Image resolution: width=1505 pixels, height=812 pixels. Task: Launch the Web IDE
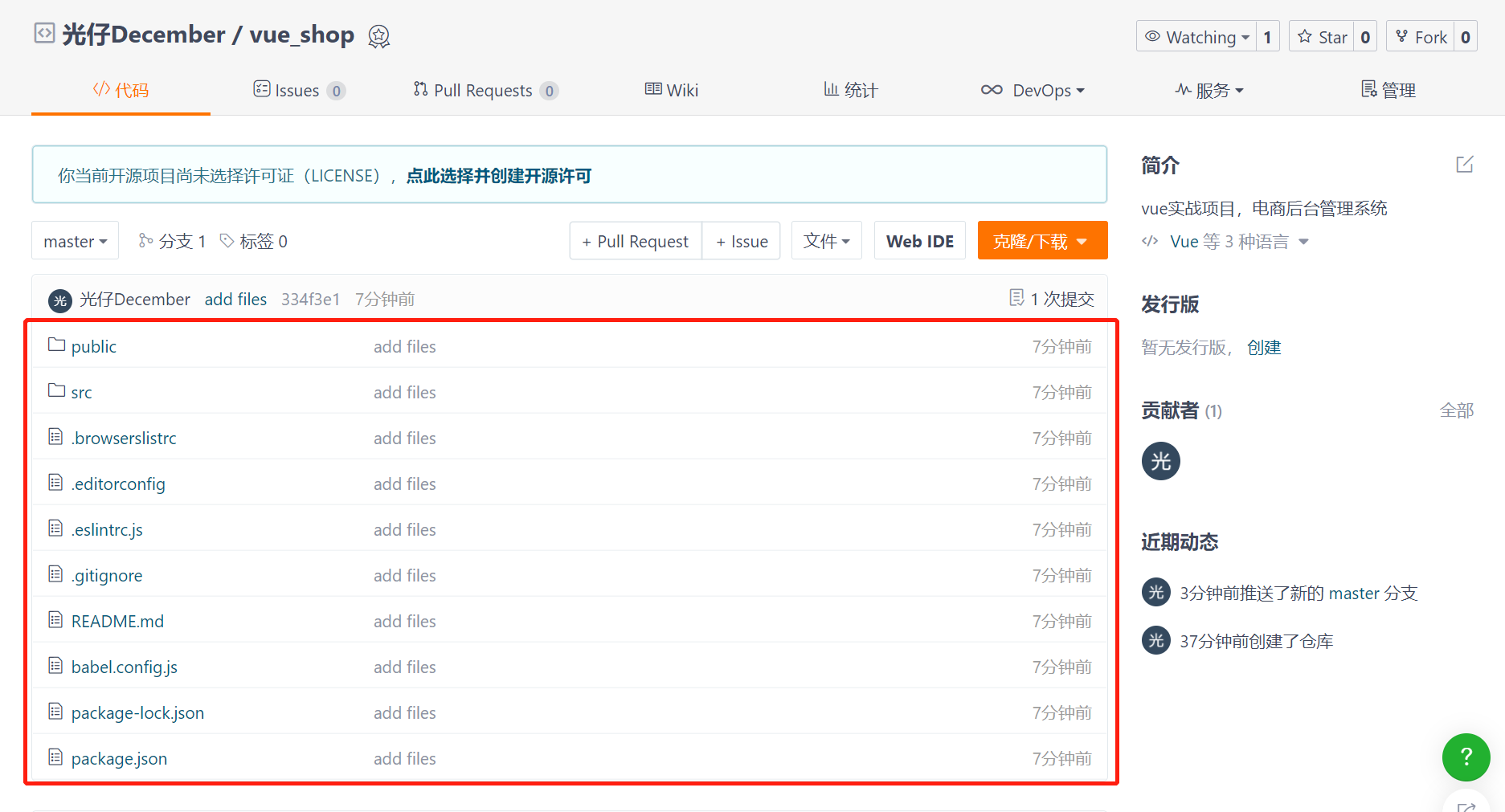coord(919,240)
